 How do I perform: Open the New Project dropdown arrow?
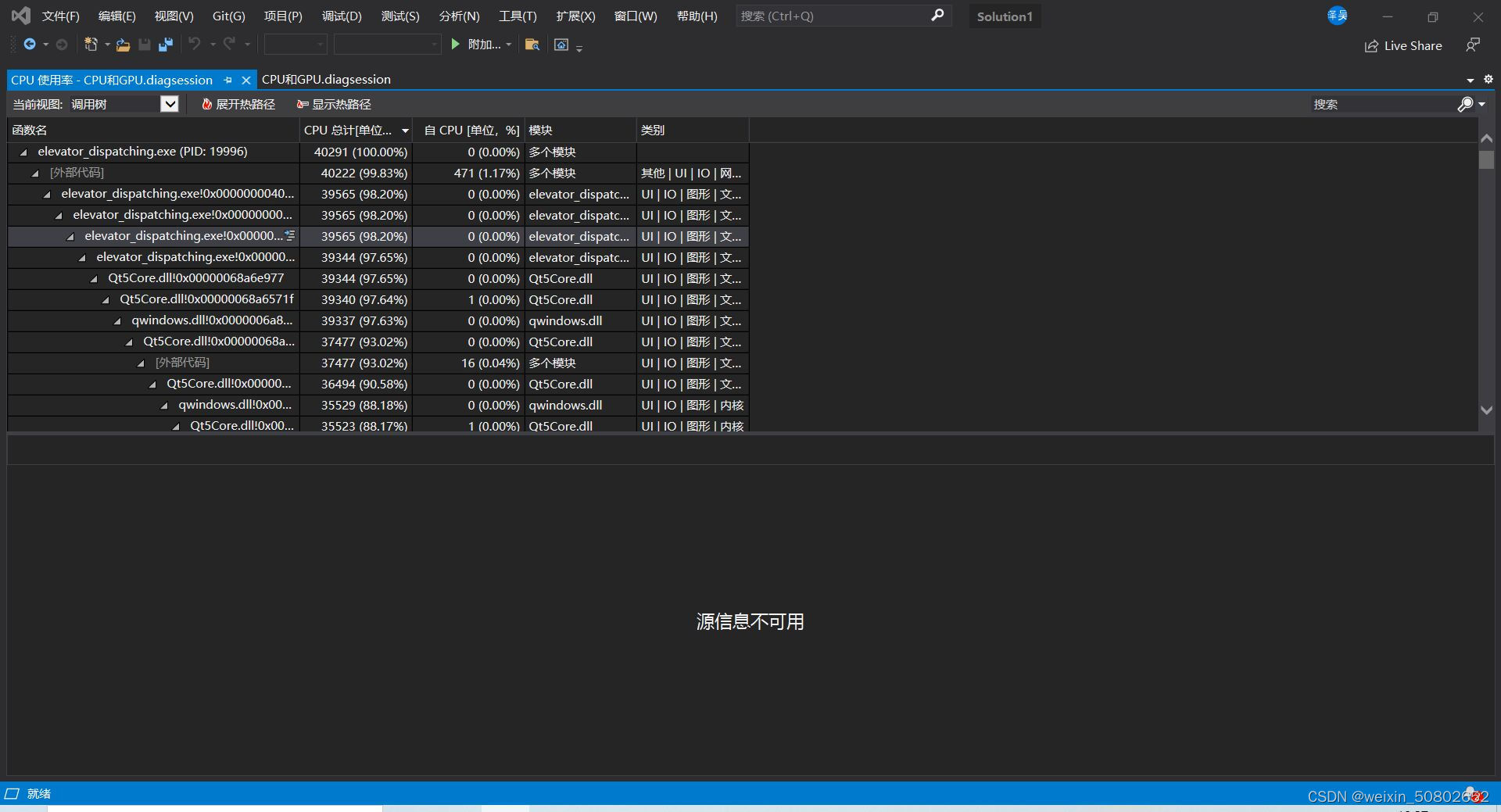coord(107,45)
